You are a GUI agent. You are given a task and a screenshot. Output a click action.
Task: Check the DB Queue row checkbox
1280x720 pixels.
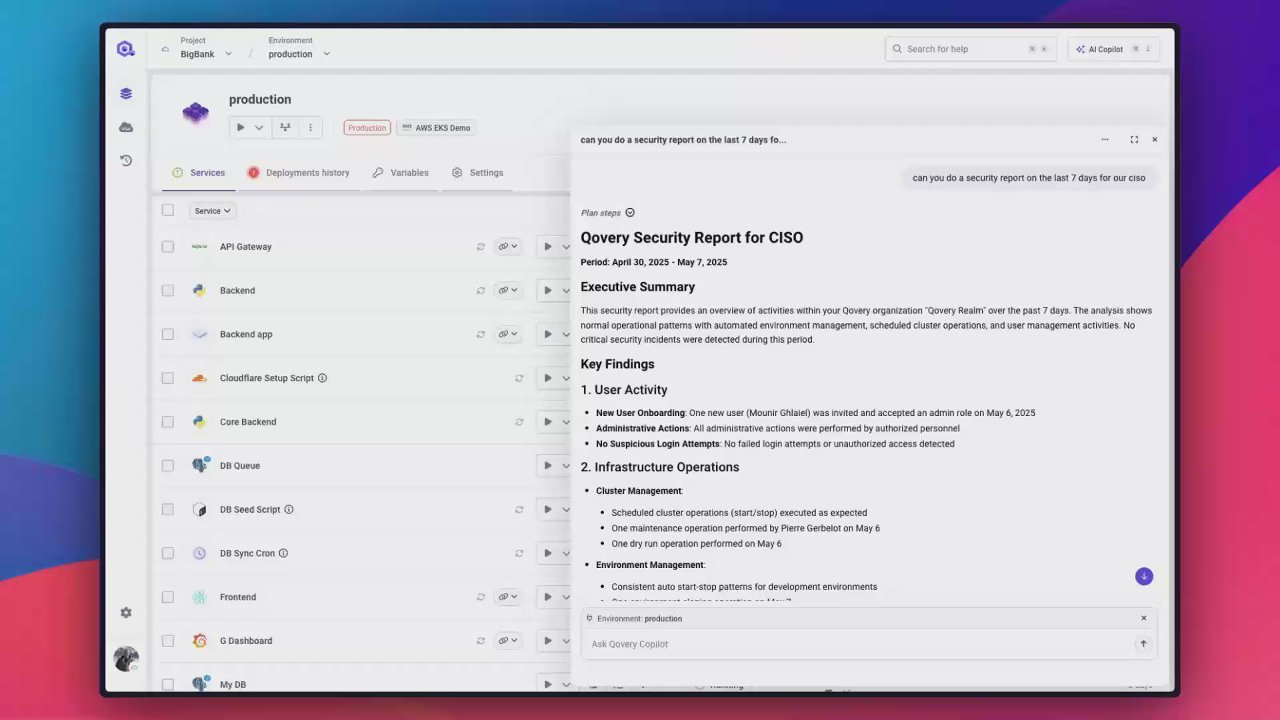click(x=168, y=465)
